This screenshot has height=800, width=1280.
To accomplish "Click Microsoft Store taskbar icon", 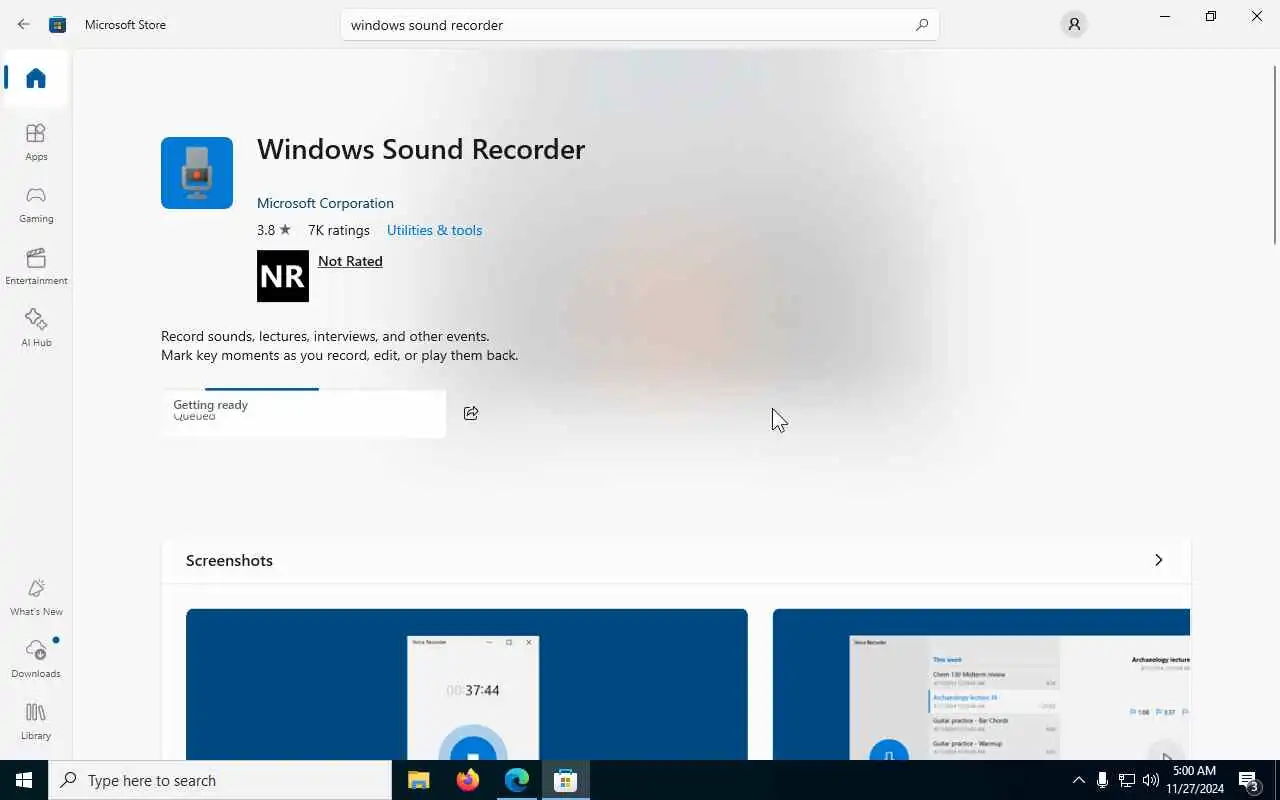I will 566,780.
